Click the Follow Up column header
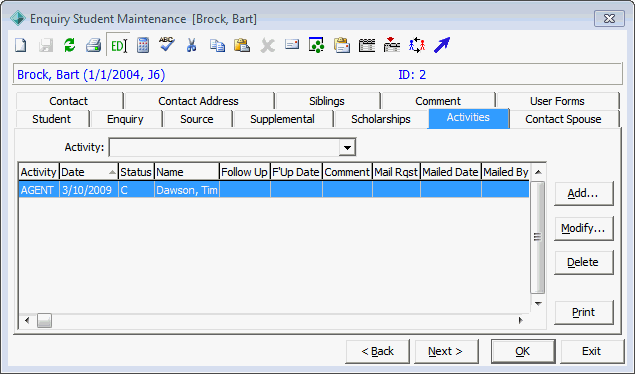 click(245, 172)
